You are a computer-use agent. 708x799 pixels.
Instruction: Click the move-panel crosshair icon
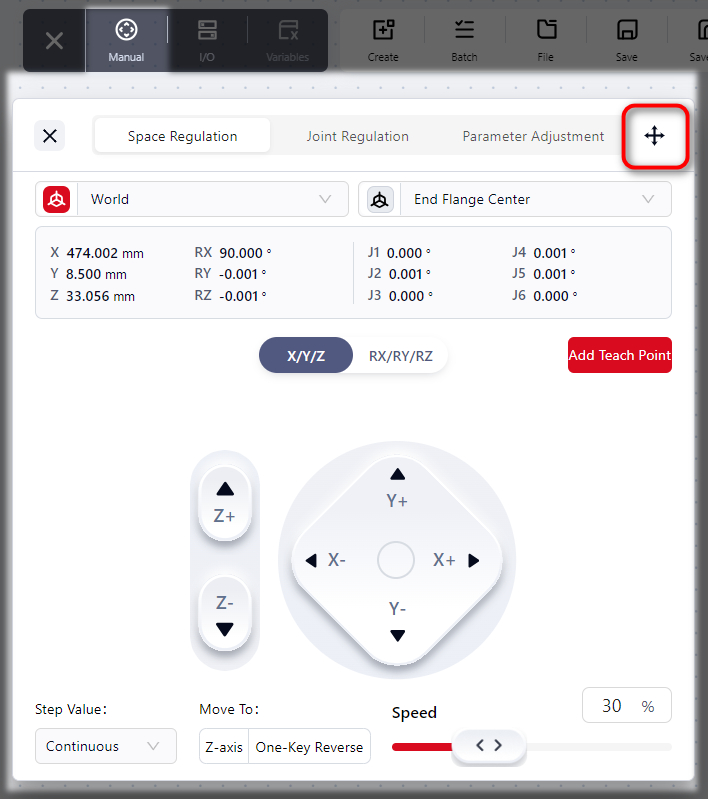pos(654,136)
